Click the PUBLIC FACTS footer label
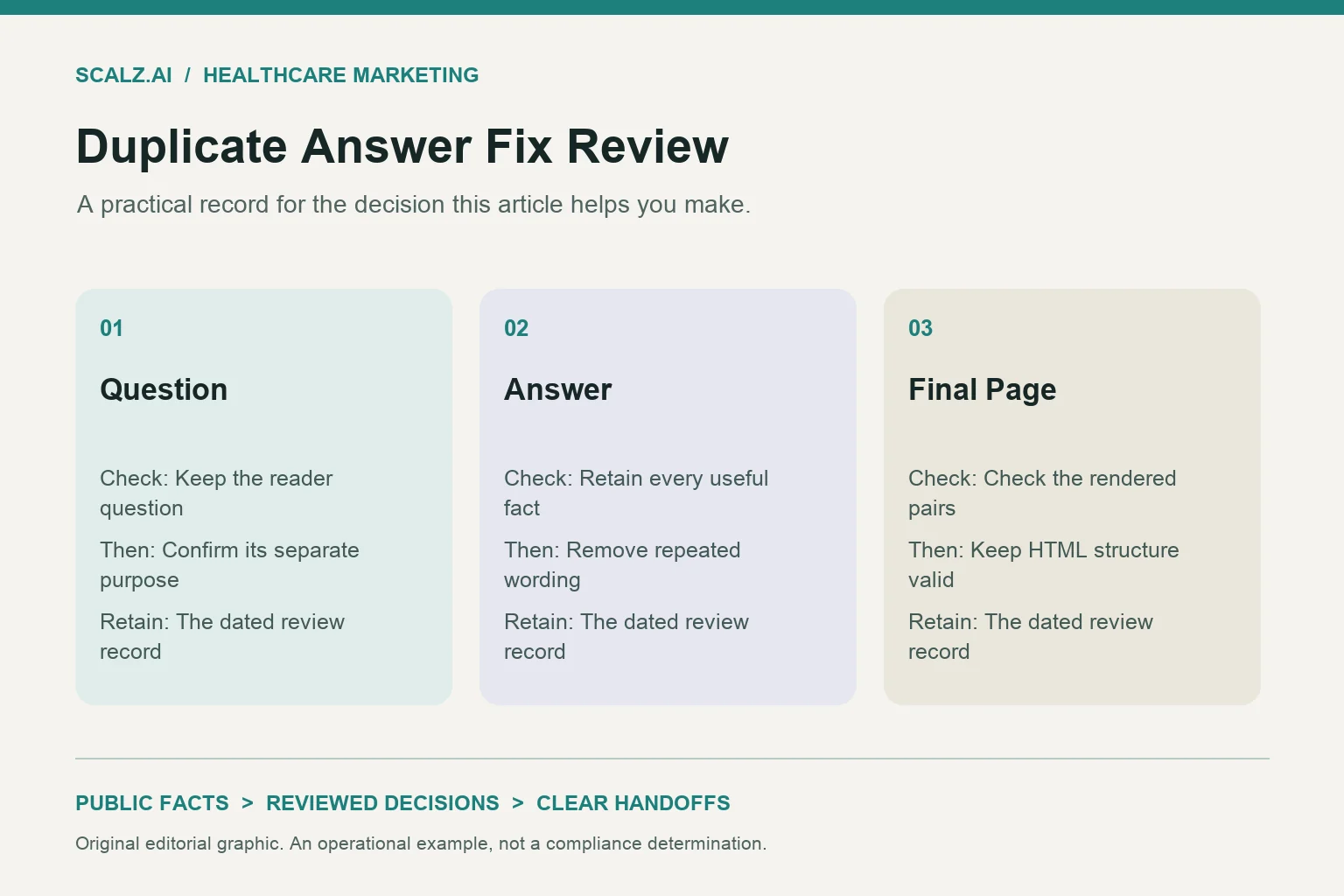The image size is (1344, 896). point(152,803)
